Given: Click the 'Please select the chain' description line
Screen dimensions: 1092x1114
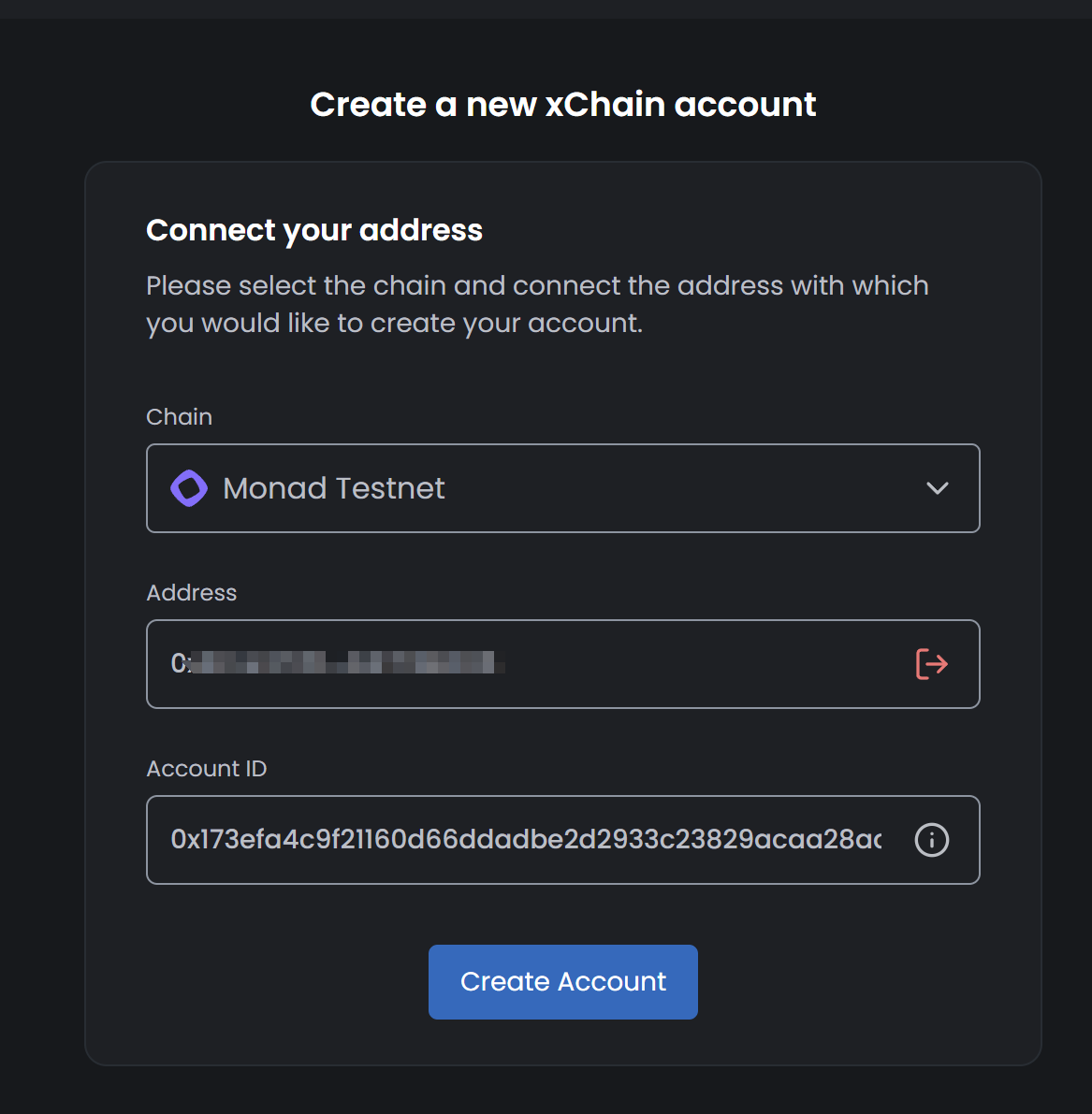Looking at the screenshot, I should click(537, 285).
